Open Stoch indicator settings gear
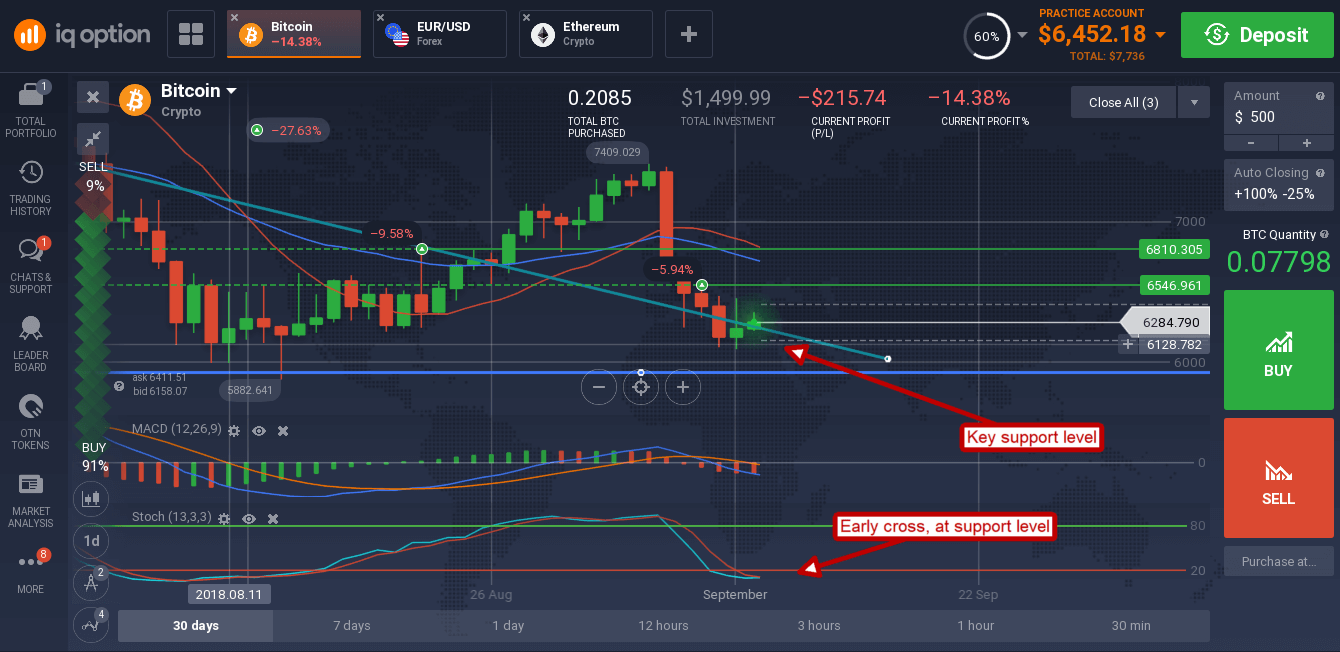This screenshot has height=652, width=1340. (224, 518)
